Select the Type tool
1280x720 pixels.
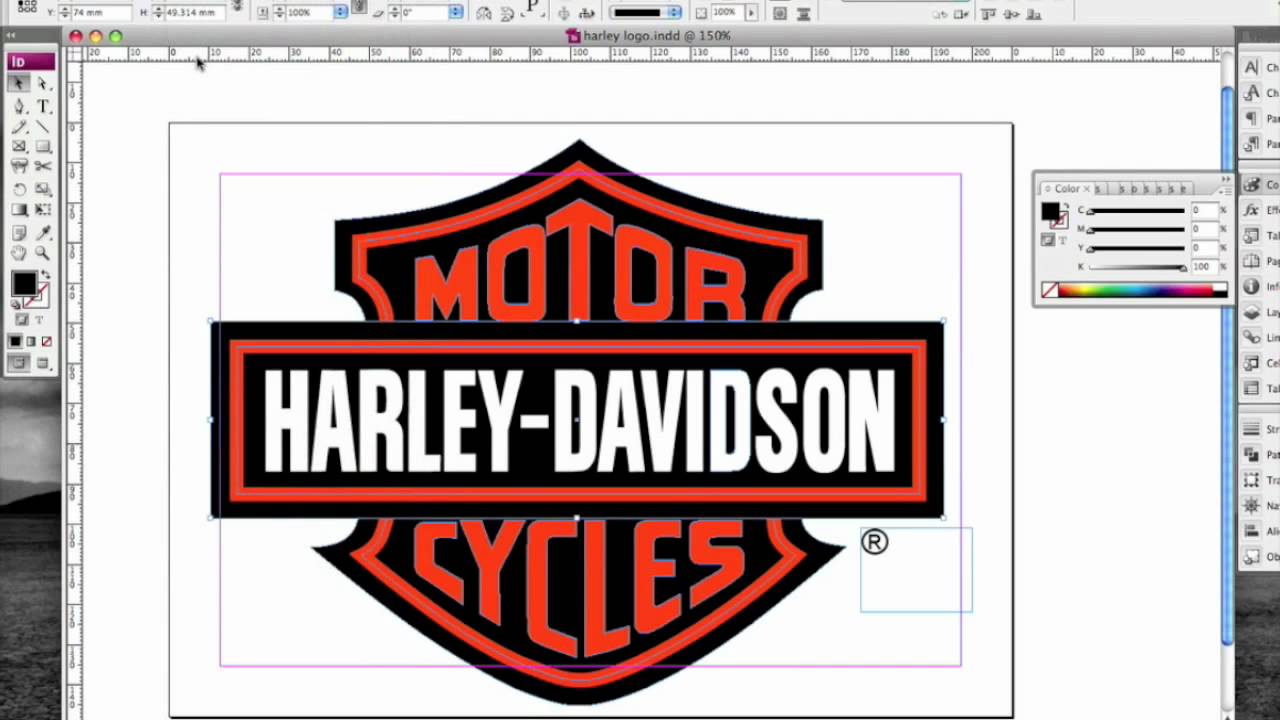point(43,106)
